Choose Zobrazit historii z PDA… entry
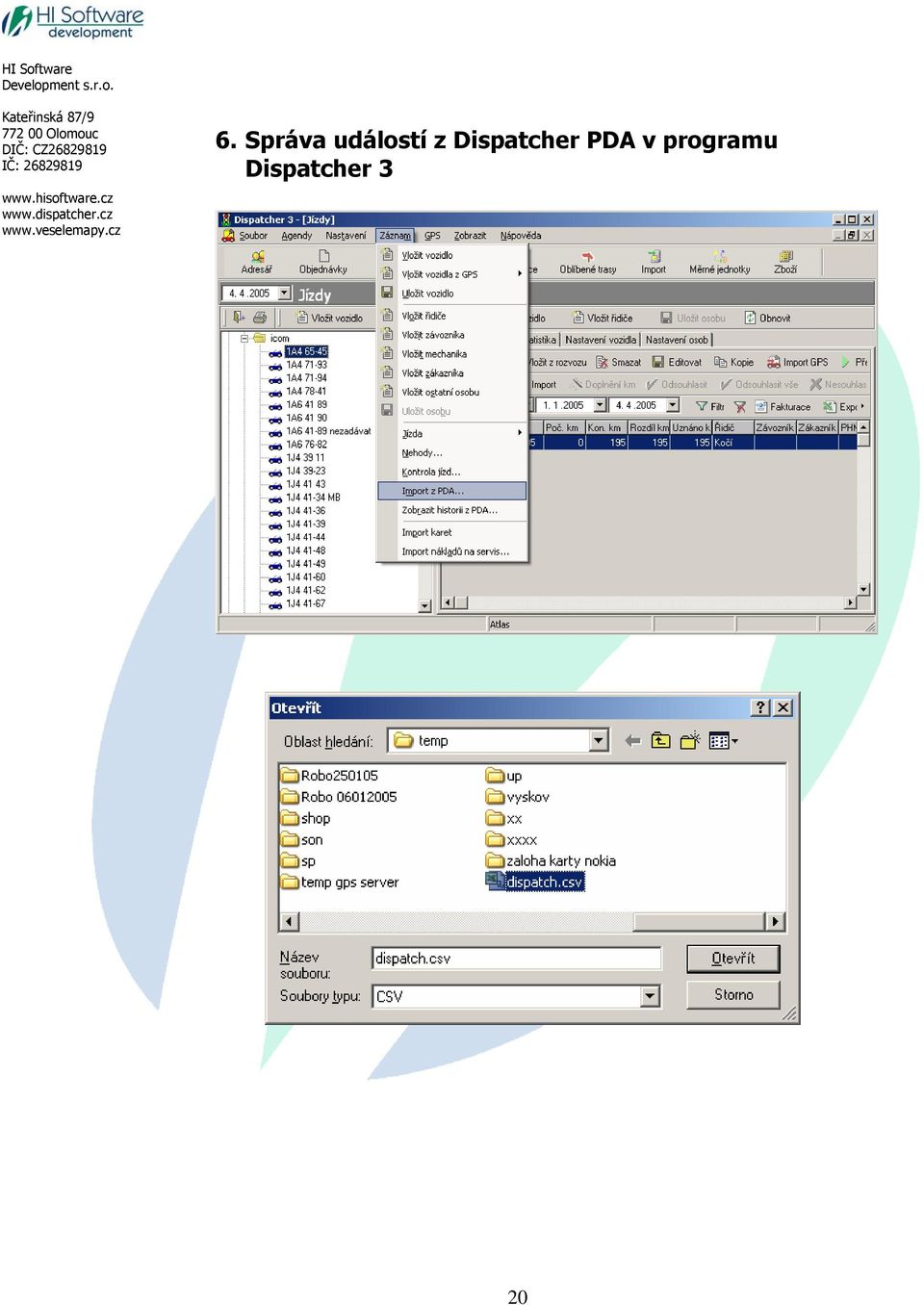Screen dimensions: 924x1305 (x=452, y=510)
